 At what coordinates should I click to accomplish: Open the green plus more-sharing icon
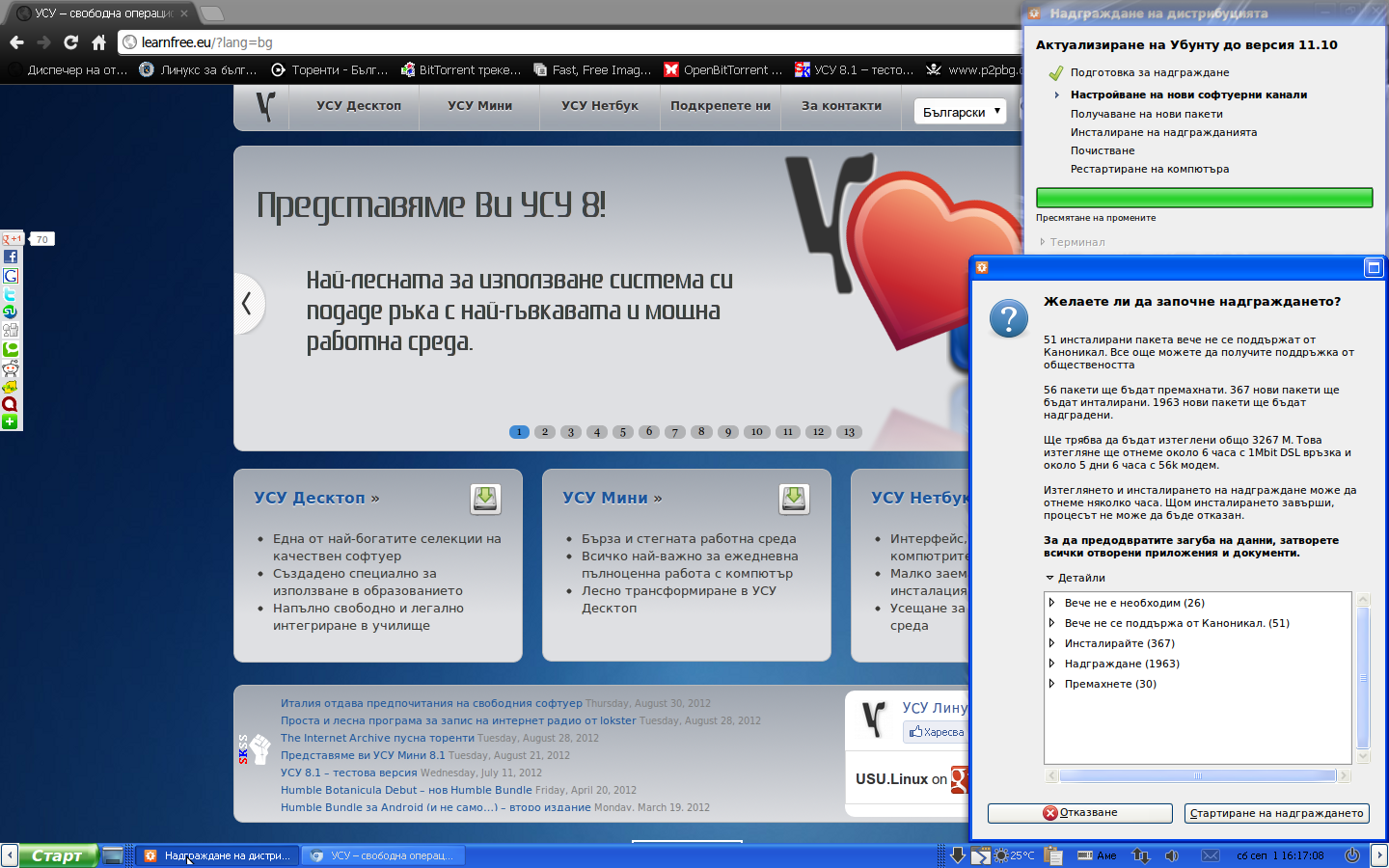pyautogui.click(x=10, y=422)
